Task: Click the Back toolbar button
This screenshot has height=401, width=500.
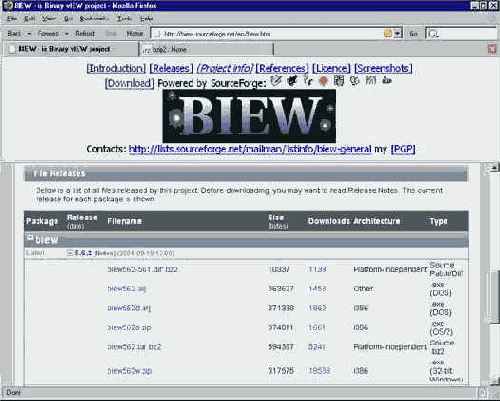Action: coord(14,34)
